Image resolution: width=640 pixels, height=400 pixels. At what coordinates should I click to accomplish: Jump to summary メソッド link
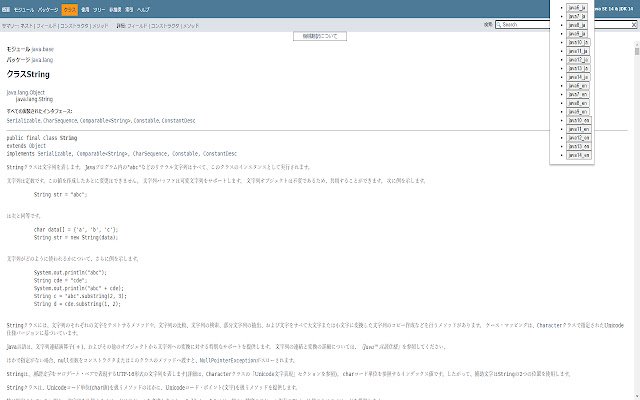click(x=100, y=26)
